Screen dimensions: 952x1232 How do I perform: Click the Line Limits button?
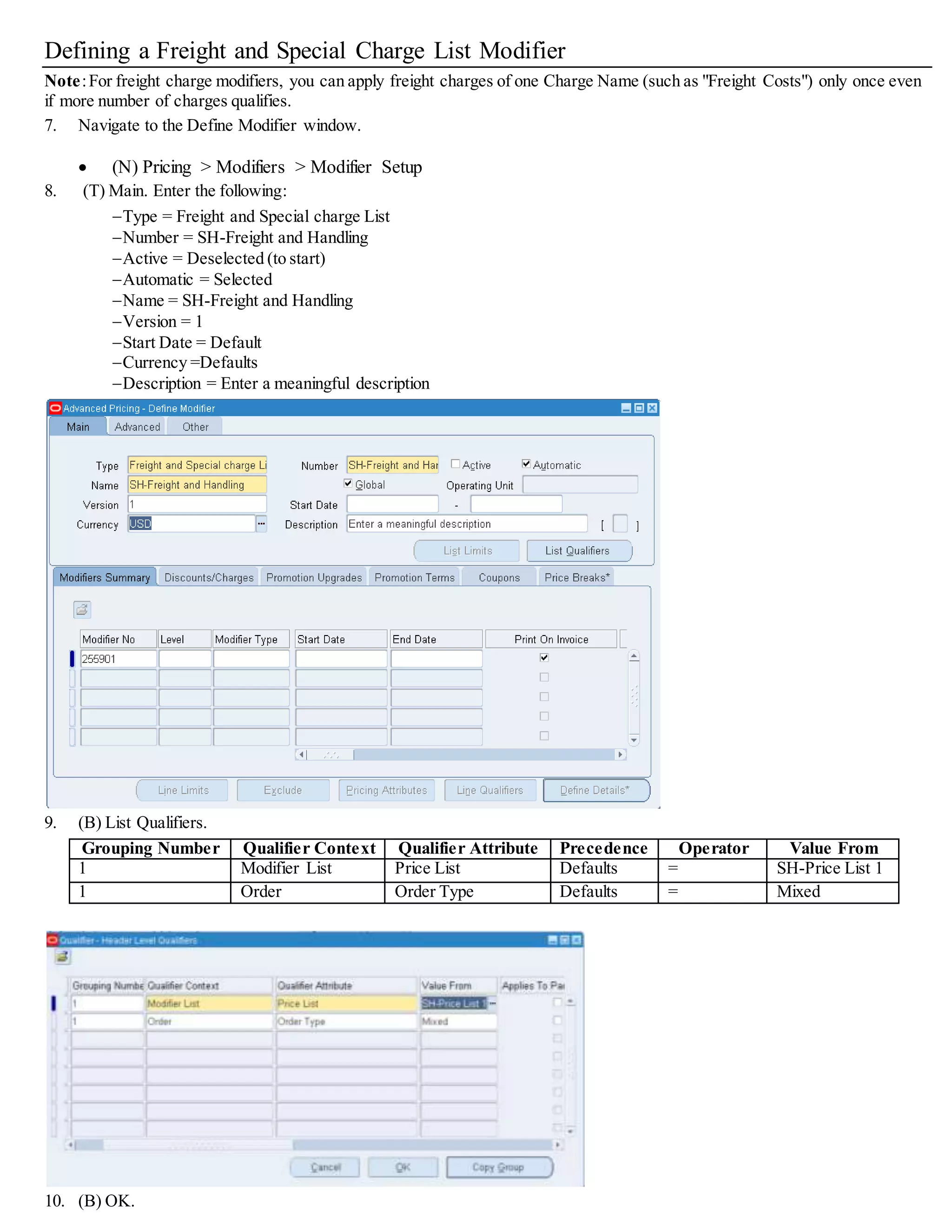(183, 790)
